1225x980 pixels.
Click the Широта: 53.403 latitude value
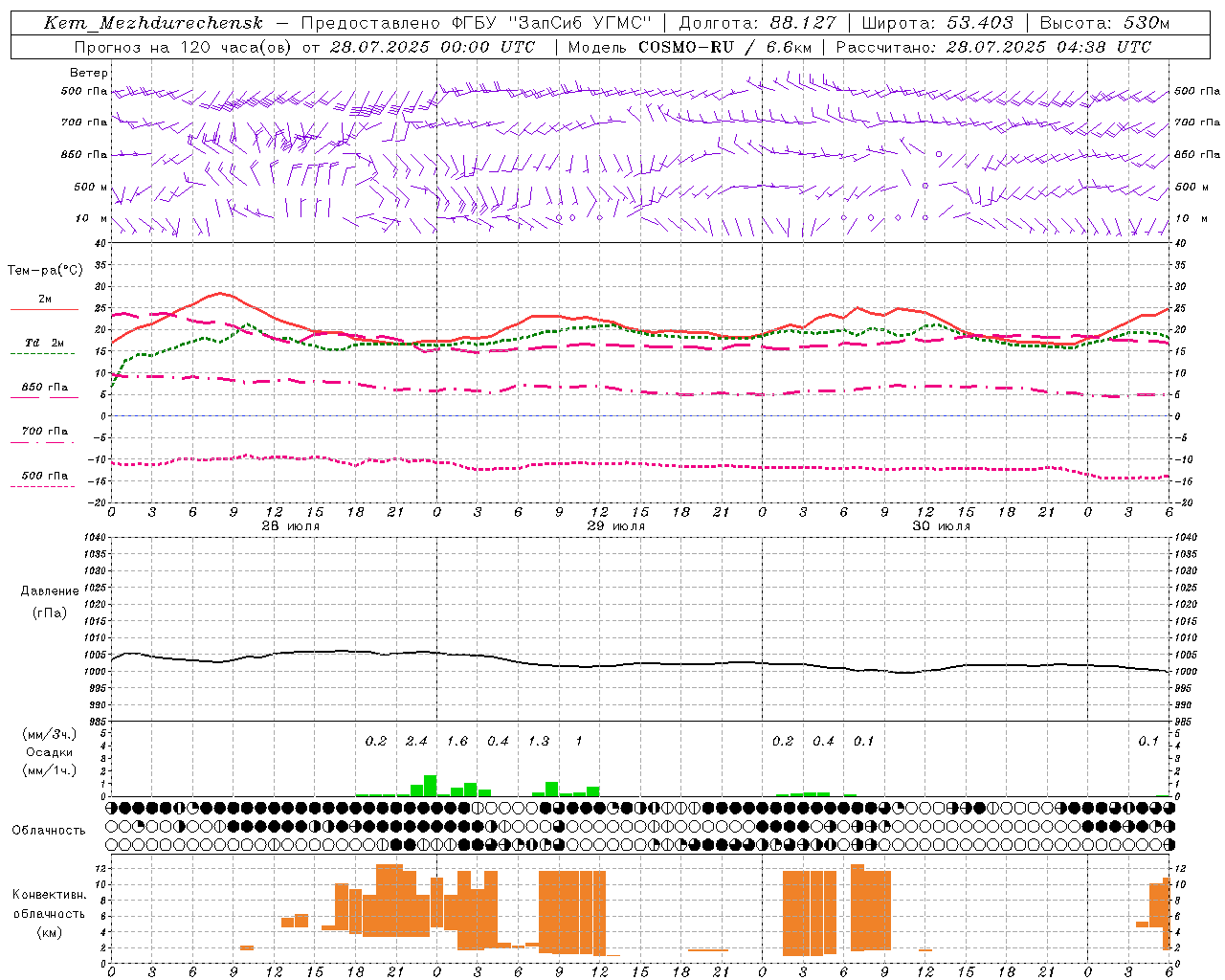pos(937,23)
